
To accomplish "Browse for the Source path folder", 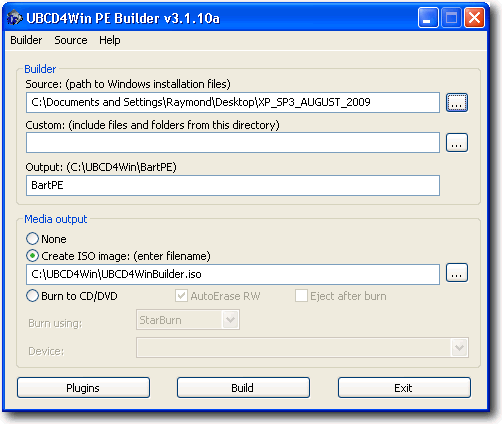I will (457, 102).
